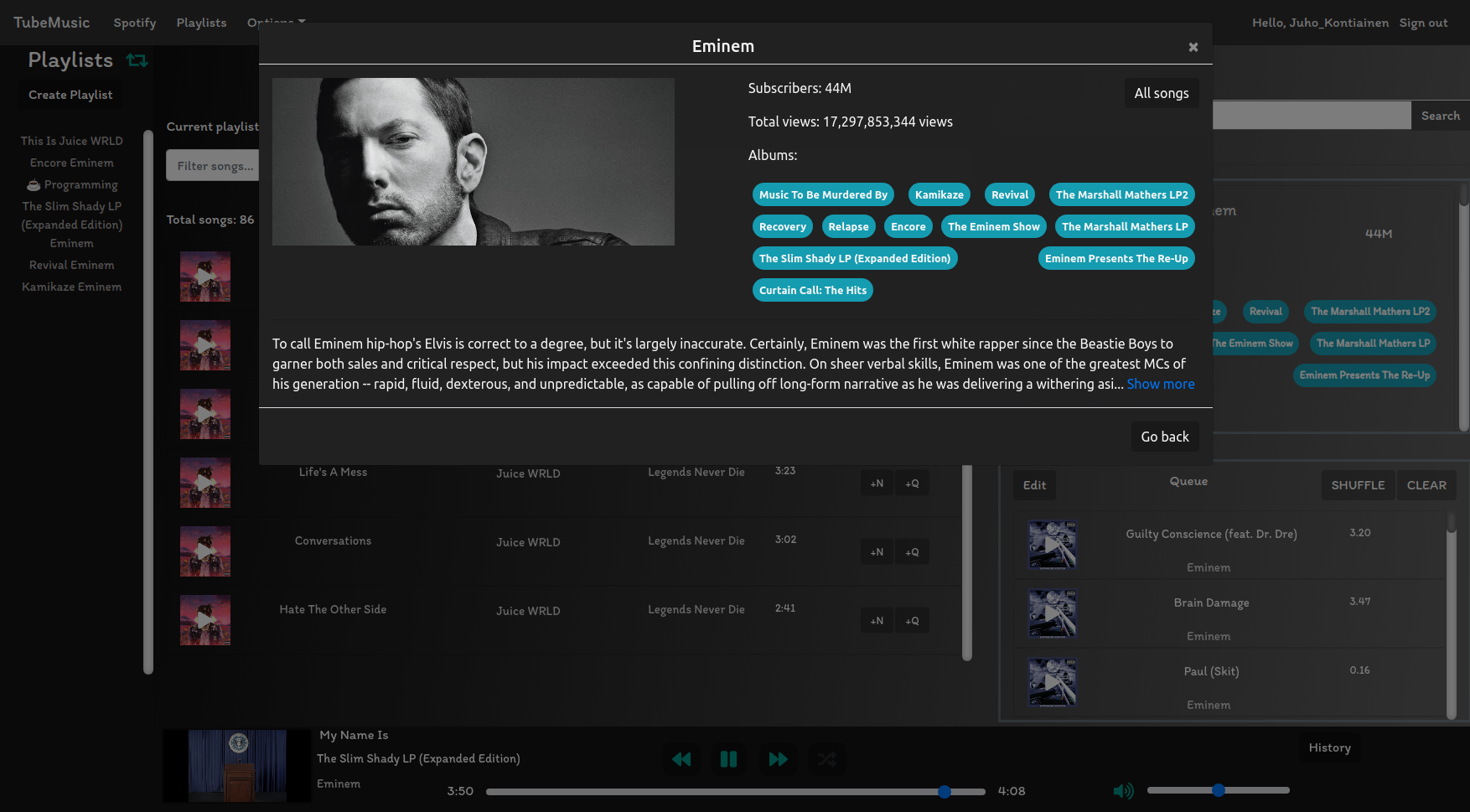
Task: Select Revival album tag in dialog
Action: [1010, 194]
